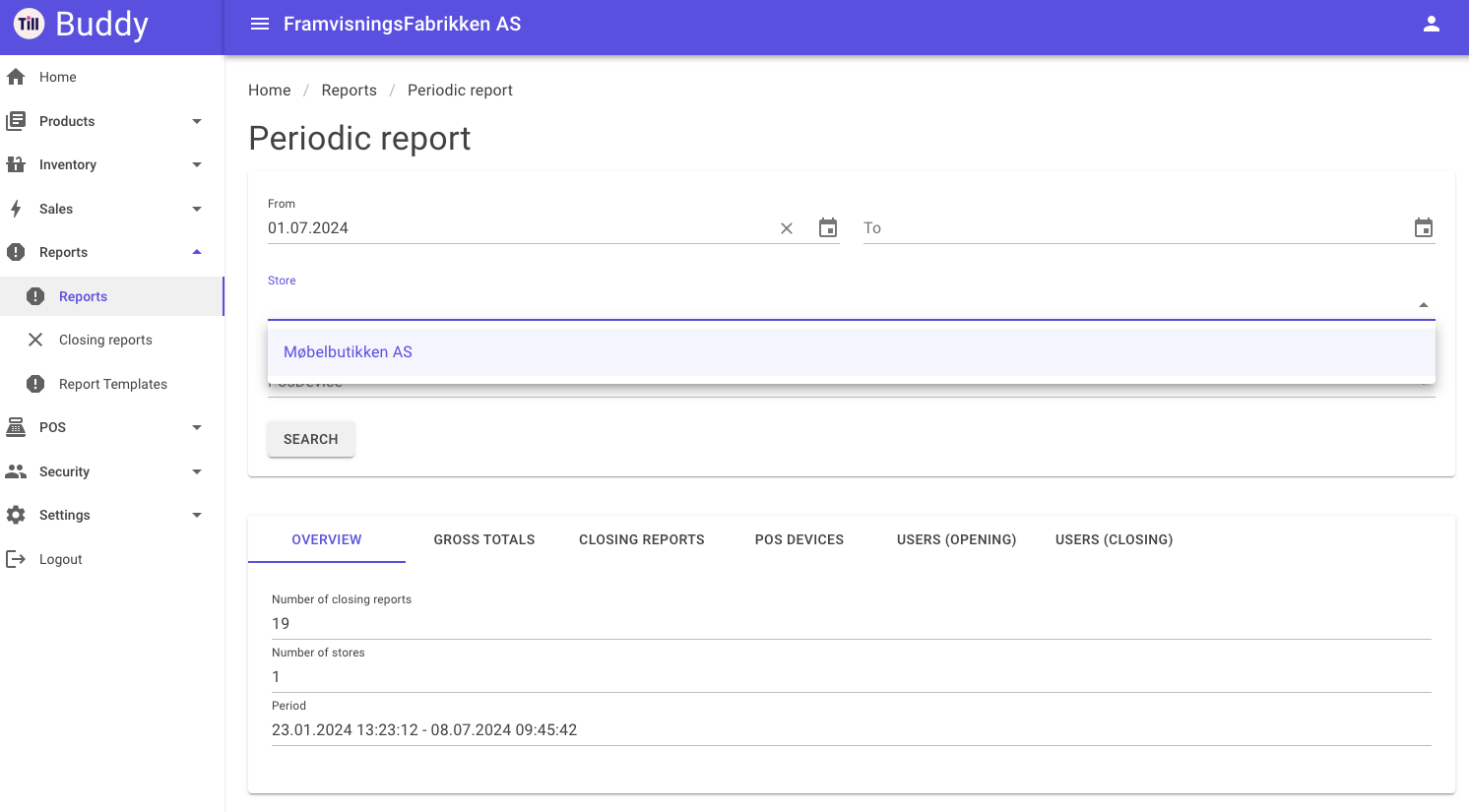Click the Inventory boxes icon
The image size is (1469, 812).
coord(16,164)
